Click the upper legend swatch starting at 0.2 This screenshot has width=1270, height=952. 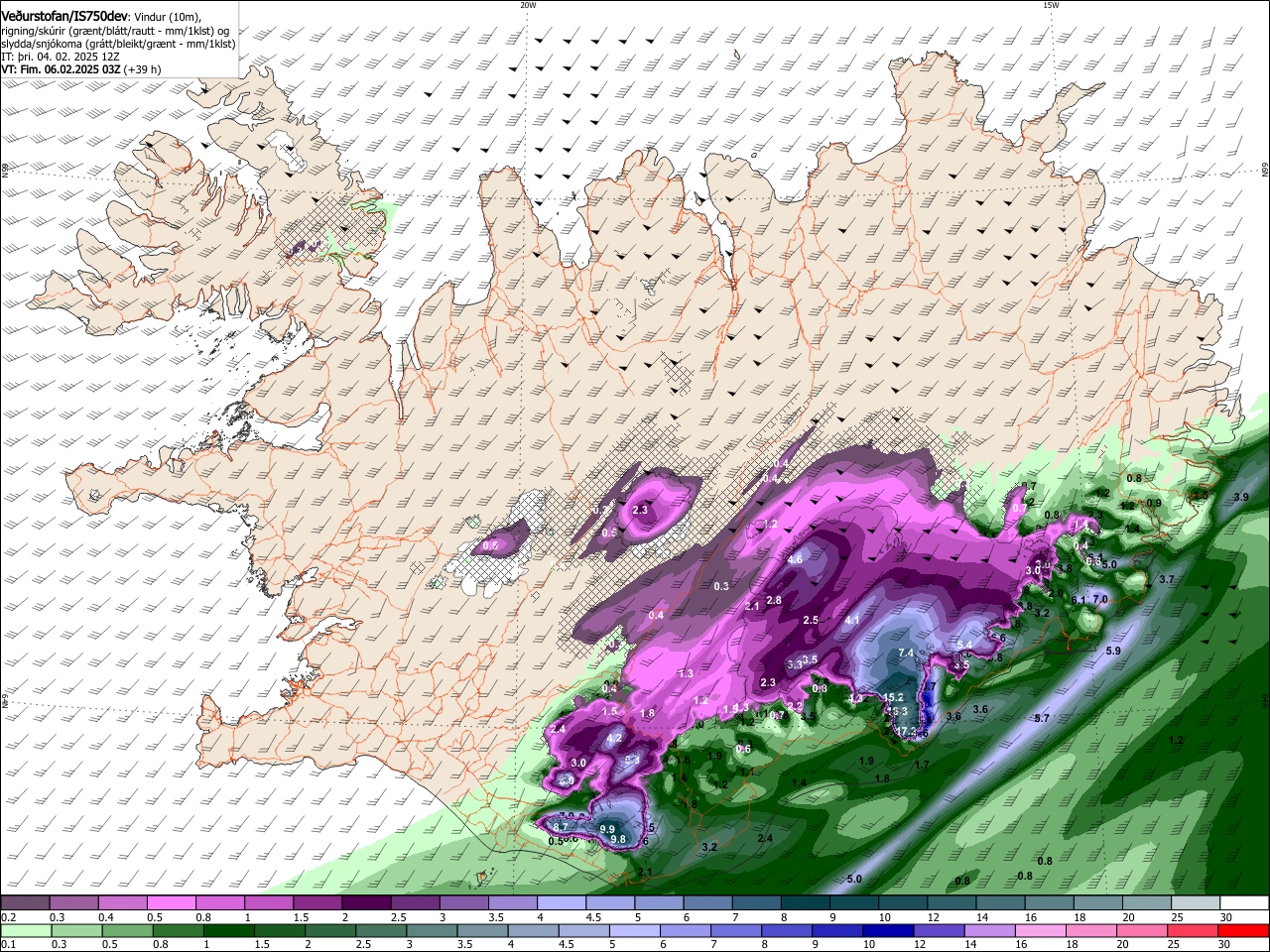coord(25,903)
